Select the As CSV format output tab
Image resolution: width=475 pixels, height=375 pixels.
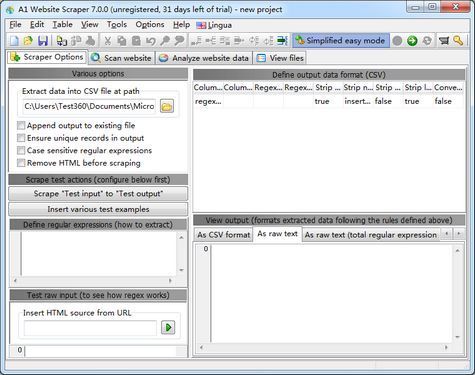click(224, 235)
